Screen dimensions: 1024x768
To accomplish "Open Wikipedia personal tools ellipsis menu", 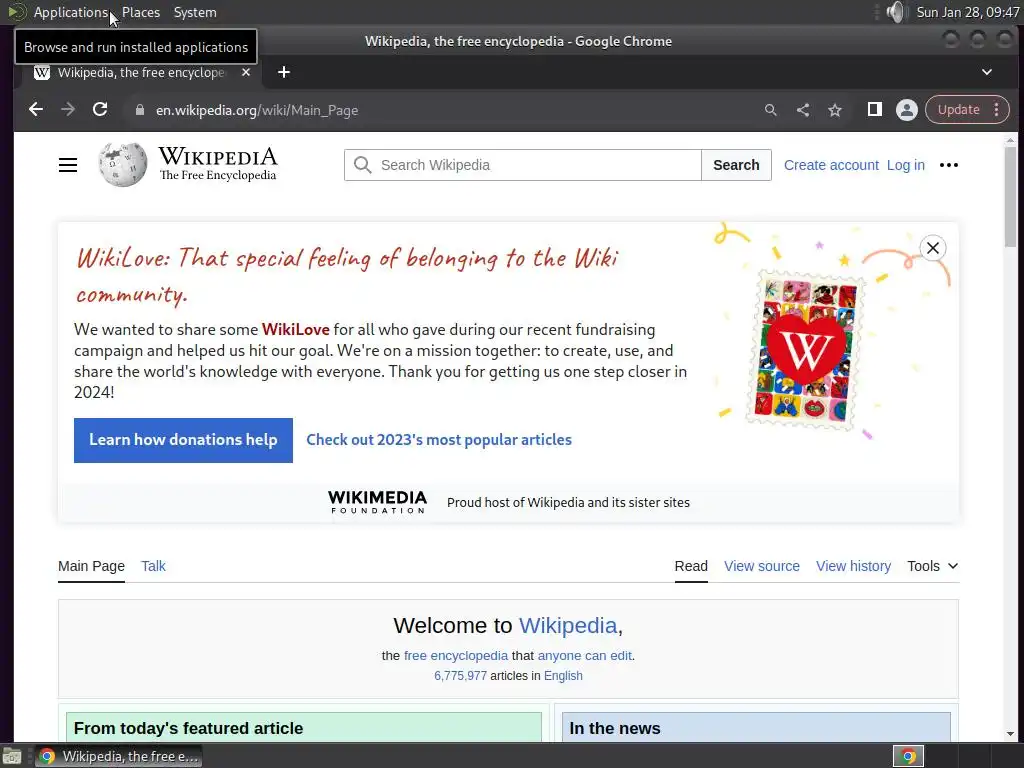I will point(949,165).
